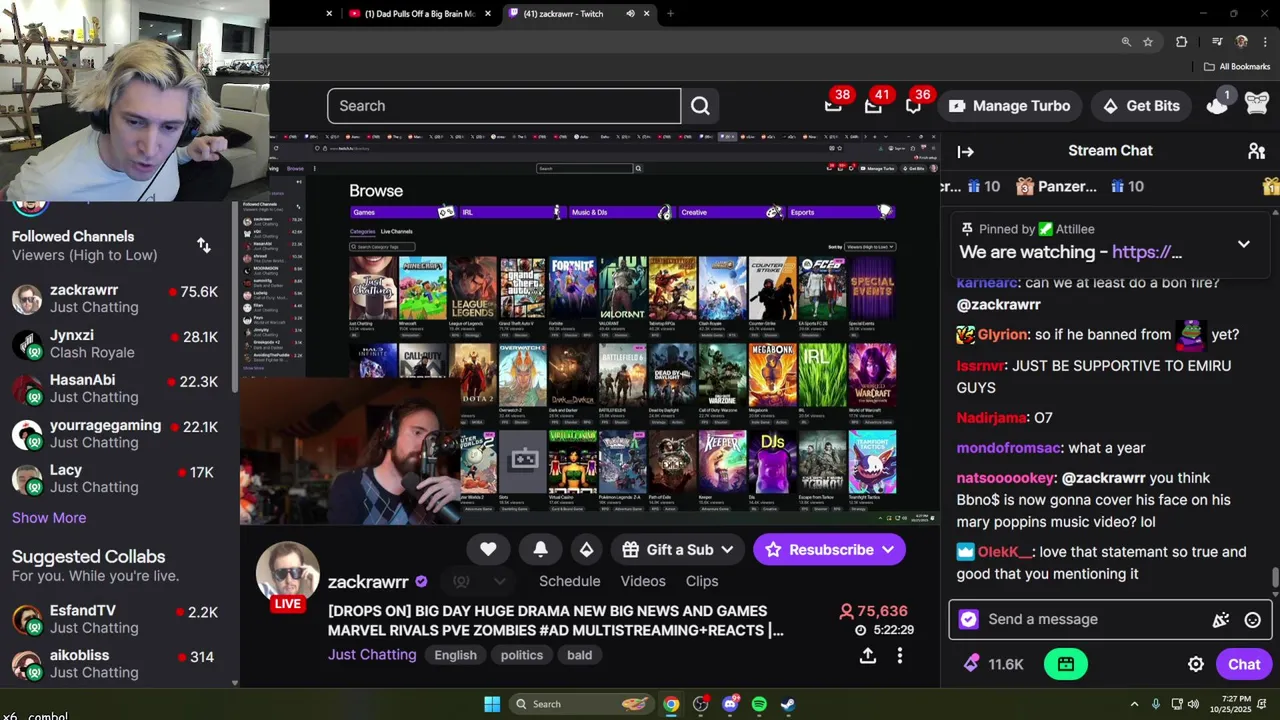1280x720 pixels.
Task: Bookmark this page with the star icon
Action: [x=1148, y=42]
